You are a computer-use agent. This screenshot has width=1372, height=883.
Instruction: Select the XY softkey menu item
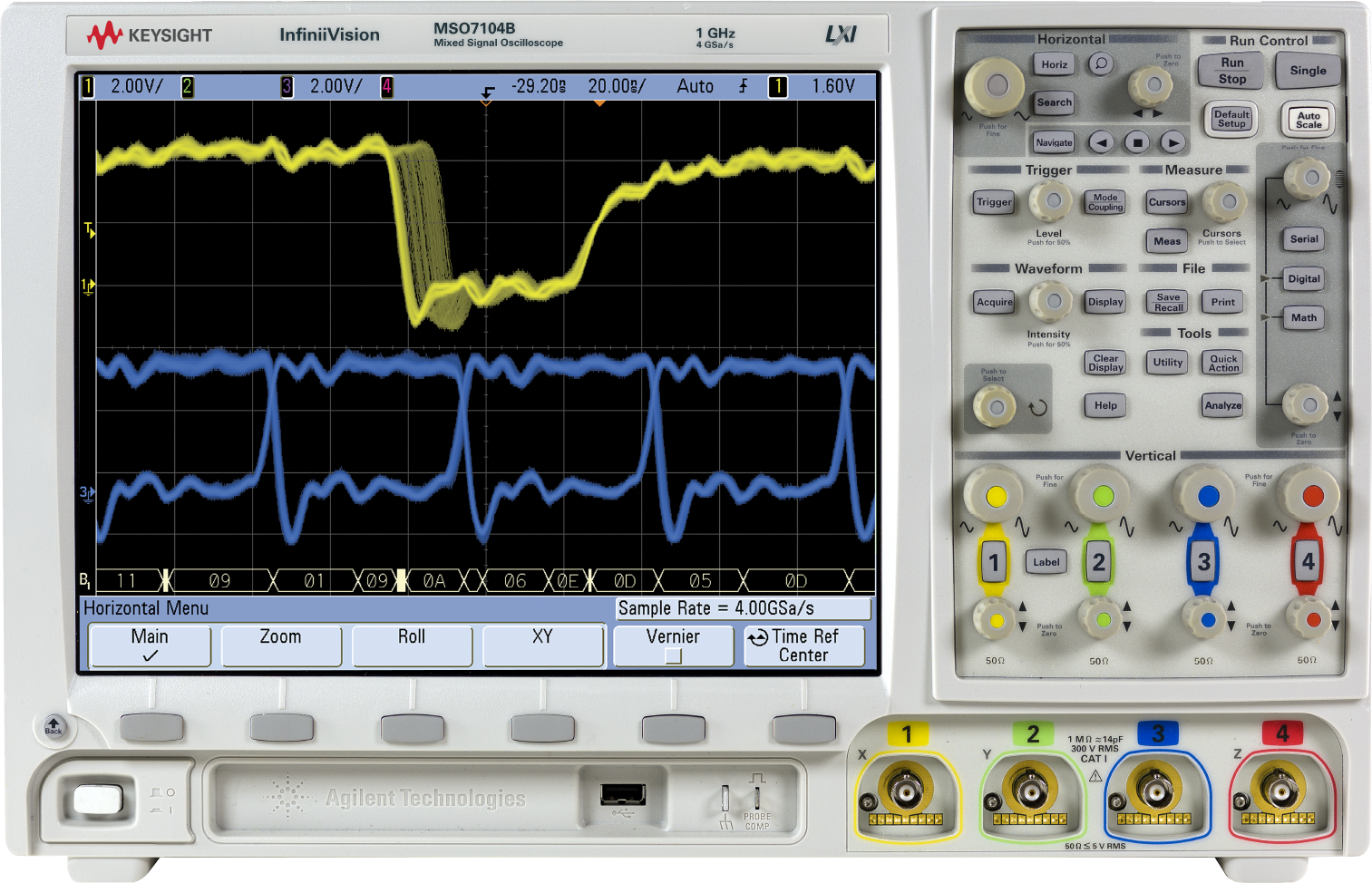542,645
